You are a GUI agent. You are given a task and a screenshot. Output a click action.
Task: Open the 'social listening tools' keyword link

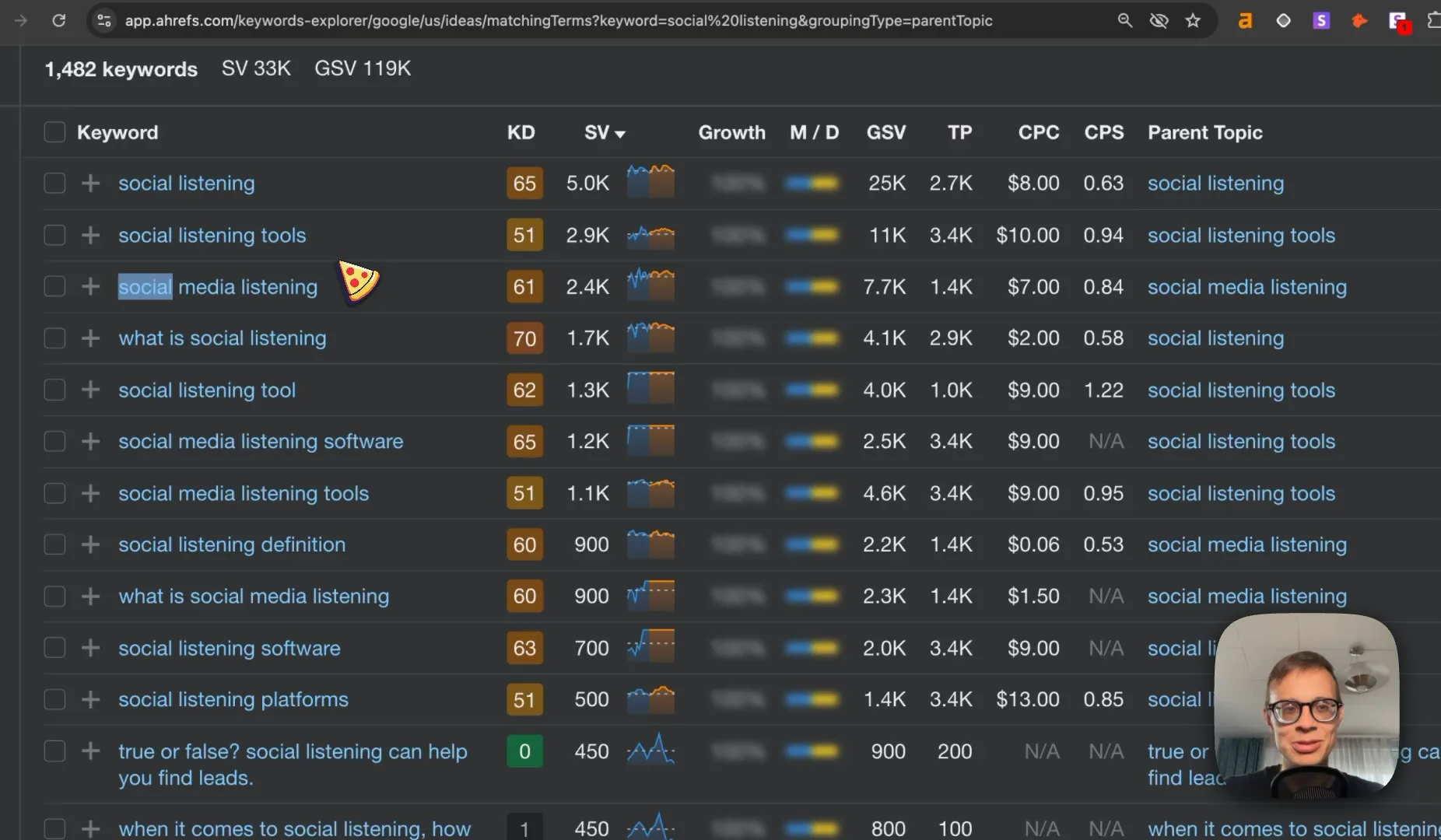[x=212, y=235]
